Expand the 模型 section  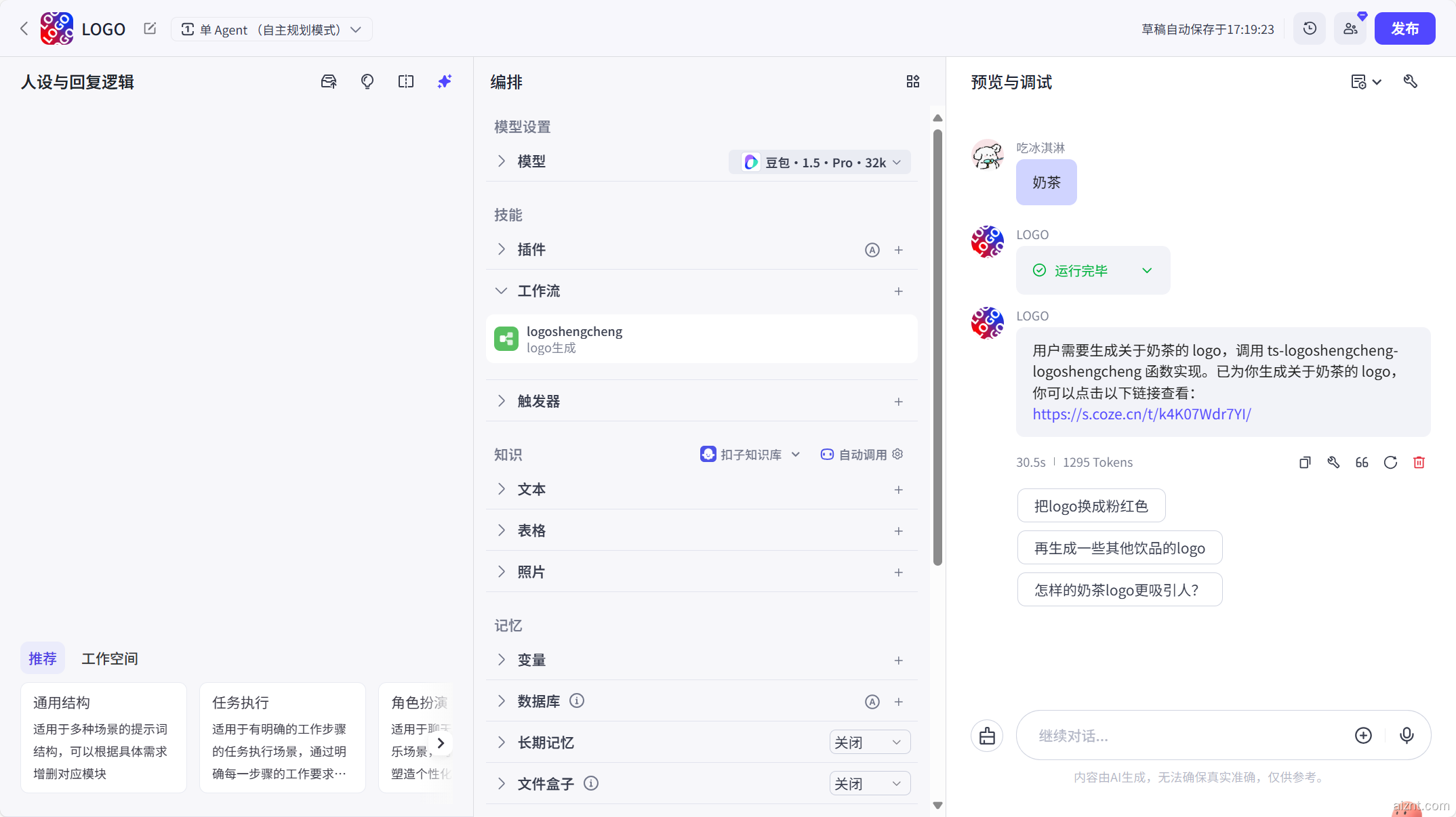[502, 161]
